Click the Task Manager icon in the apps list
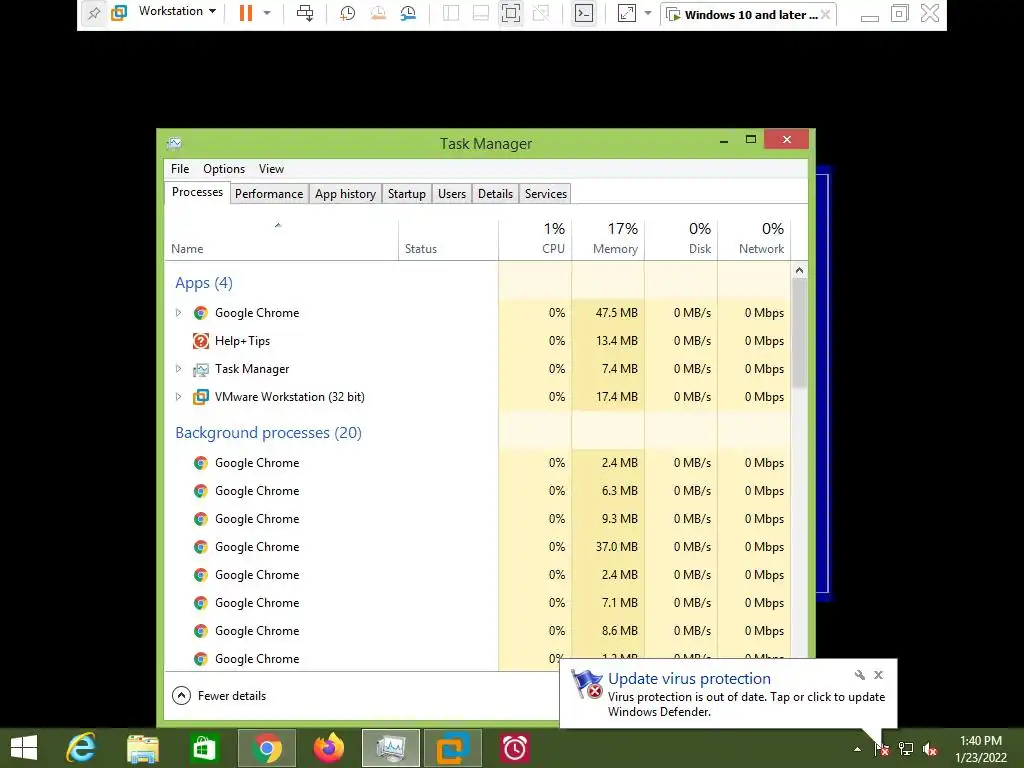Viewport: 1024px width, 768px height. click(200, 370)
